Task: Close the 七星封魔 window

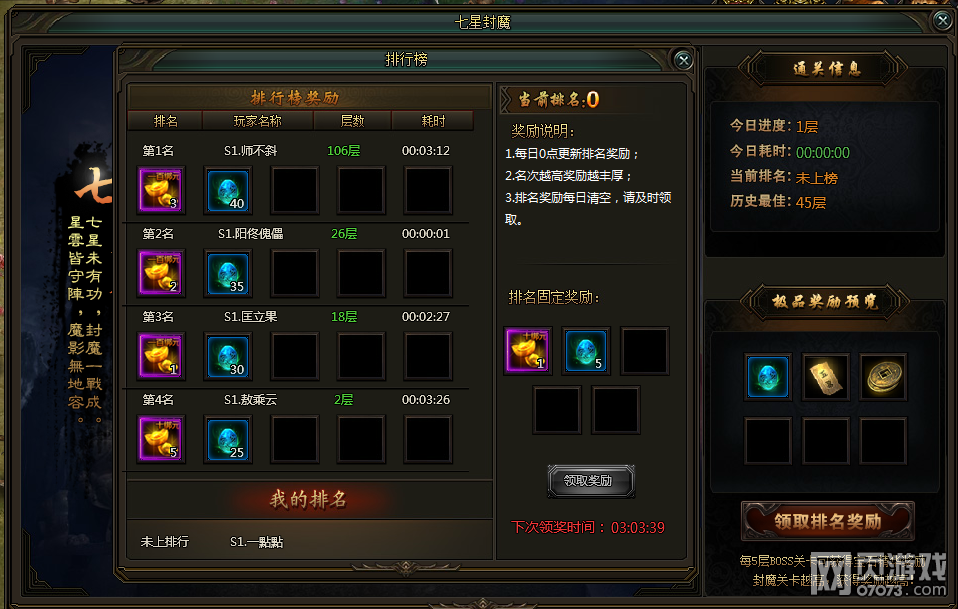Action: tap(943, 21)
